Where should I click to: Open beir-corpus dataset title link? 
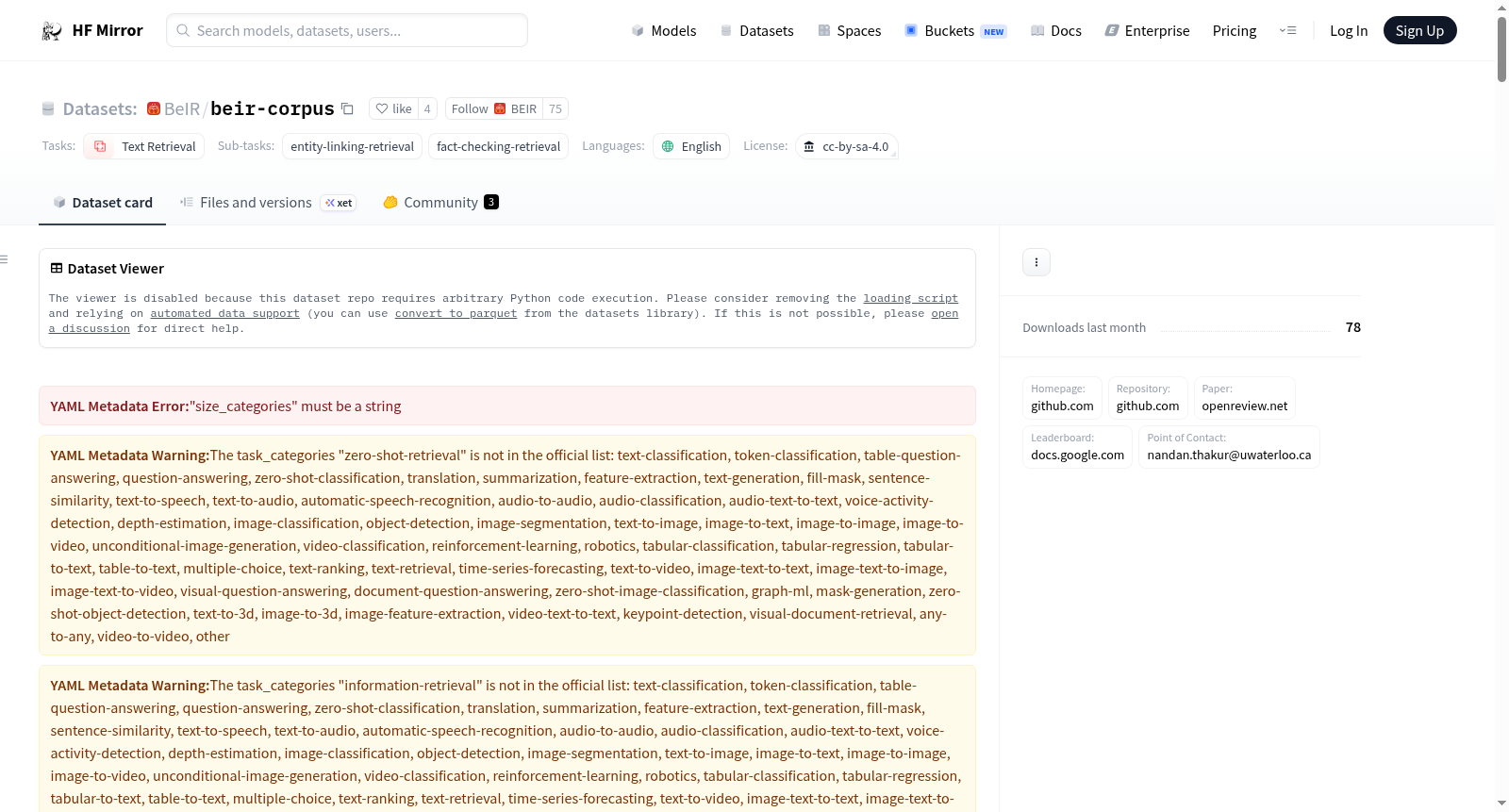pos(273,108)
